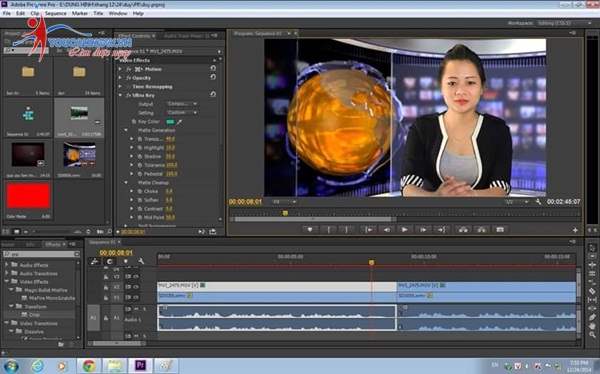Image resolution: width=600 pixels, height=374 pixels.
Task: Open the Title menu
Action: tap(98, 13)
